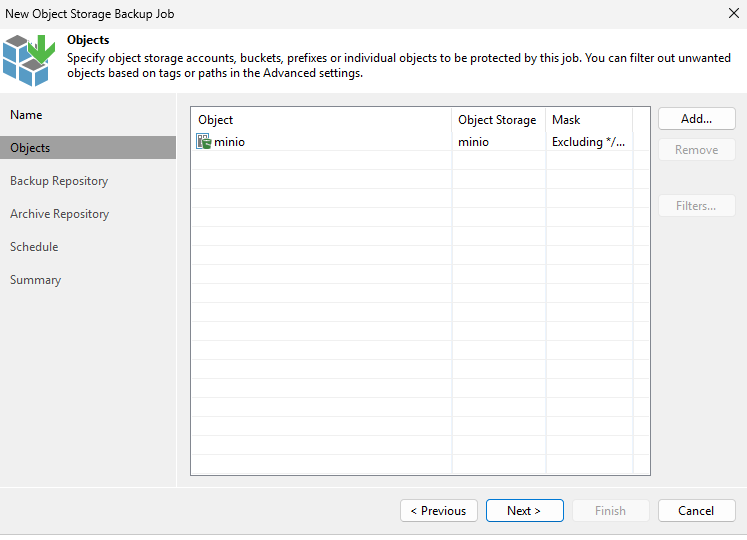Switch to the Name step

pyautogui.click(x=26, y=115)
